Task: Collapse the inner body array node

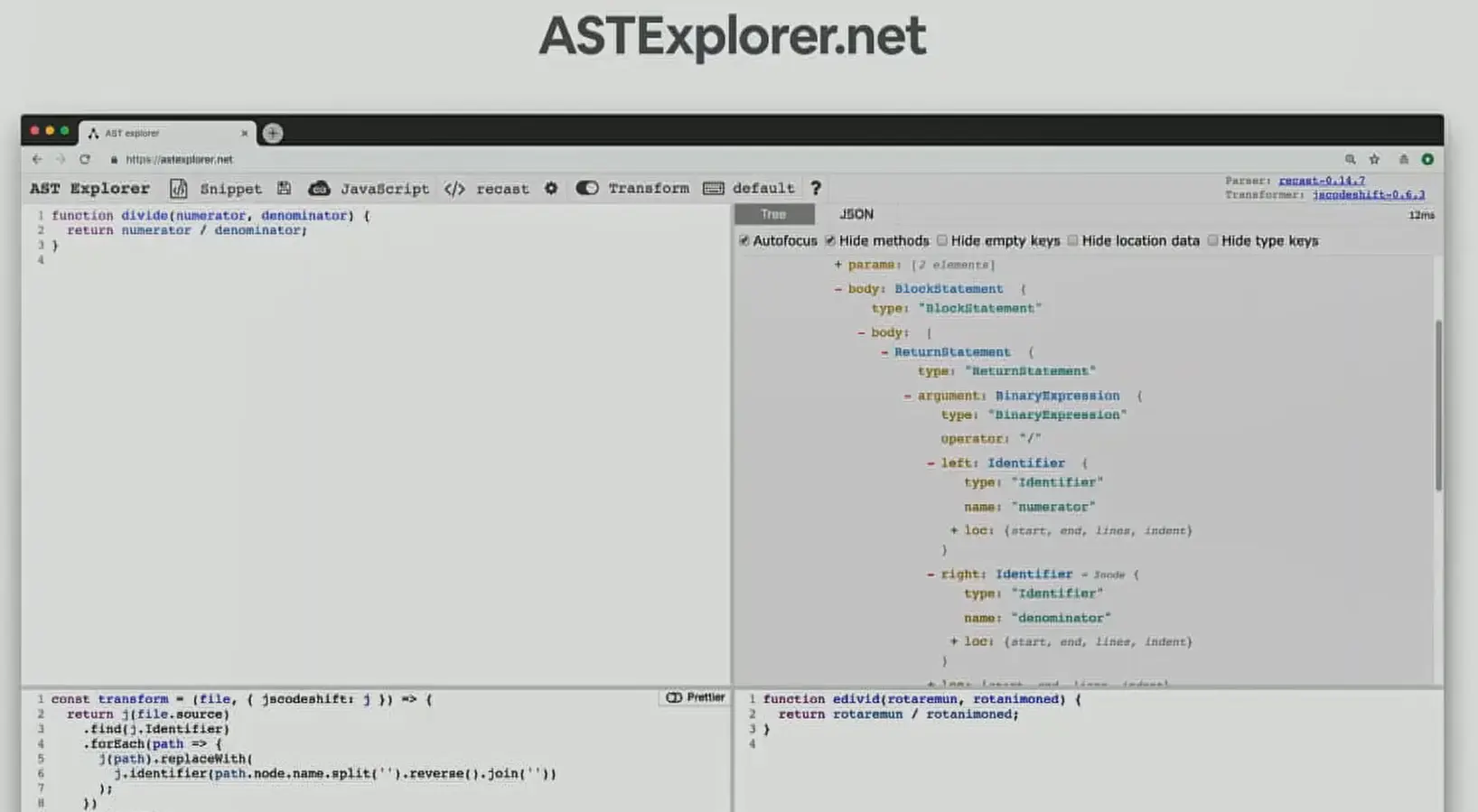Action: point(861,332)
